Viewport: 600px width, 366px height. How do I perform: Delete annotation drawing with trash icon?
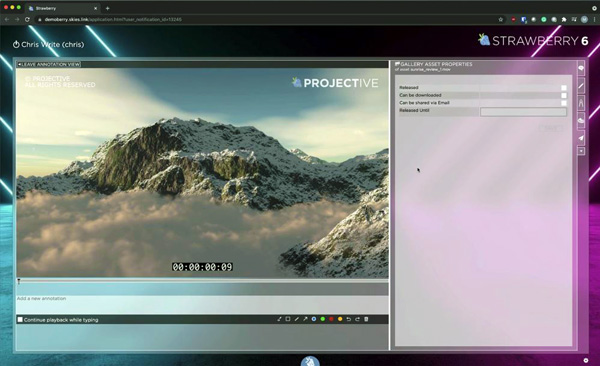pos(366,319)
